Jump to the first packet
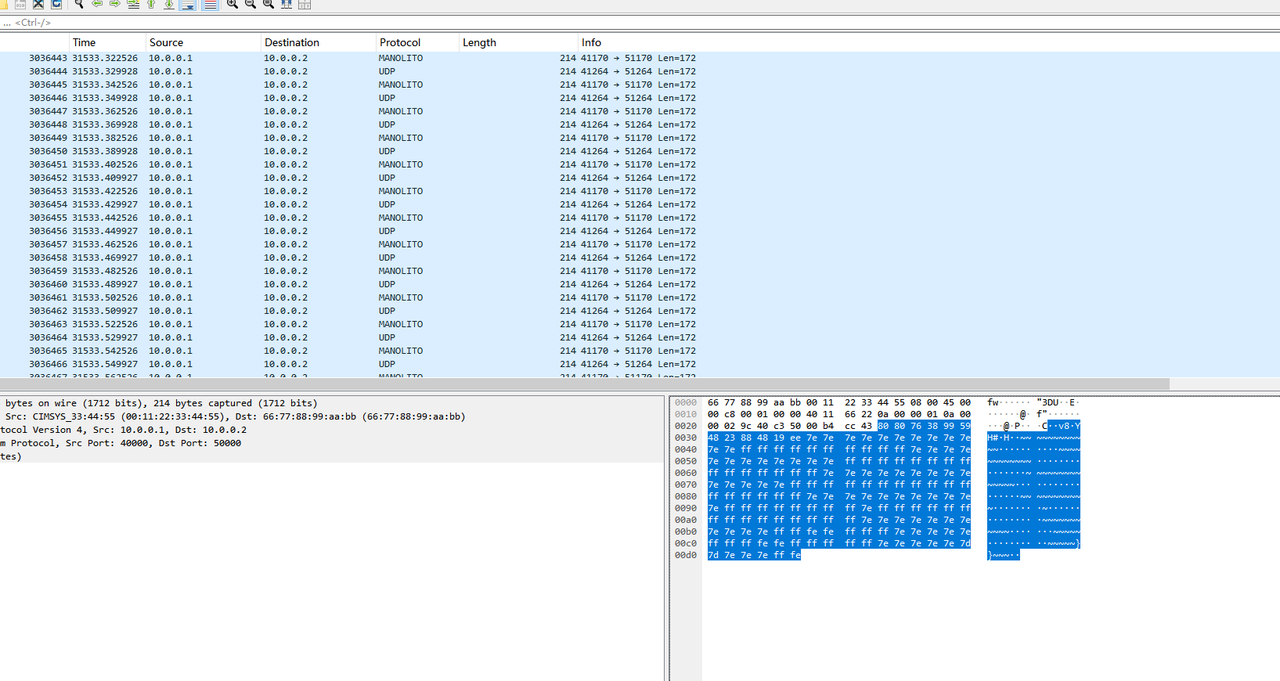The height and width of the screenshot is (681, 1280). pyautogui.click(x=150, y=6)
